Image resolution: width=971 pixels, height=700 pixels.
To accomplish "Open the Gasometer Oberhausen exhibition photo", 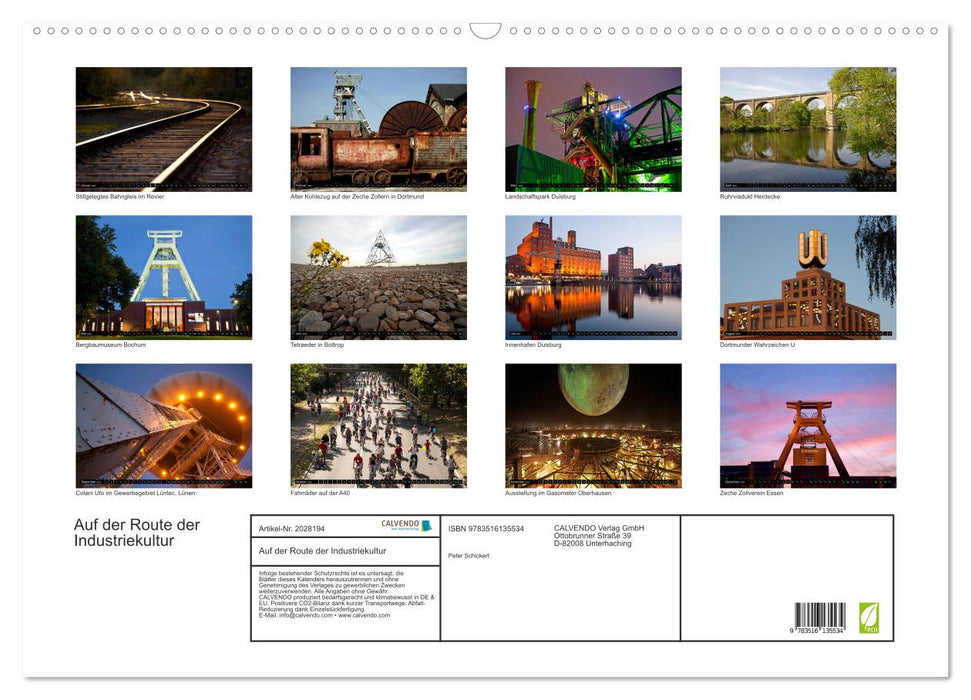I will (x=594, y=424).
